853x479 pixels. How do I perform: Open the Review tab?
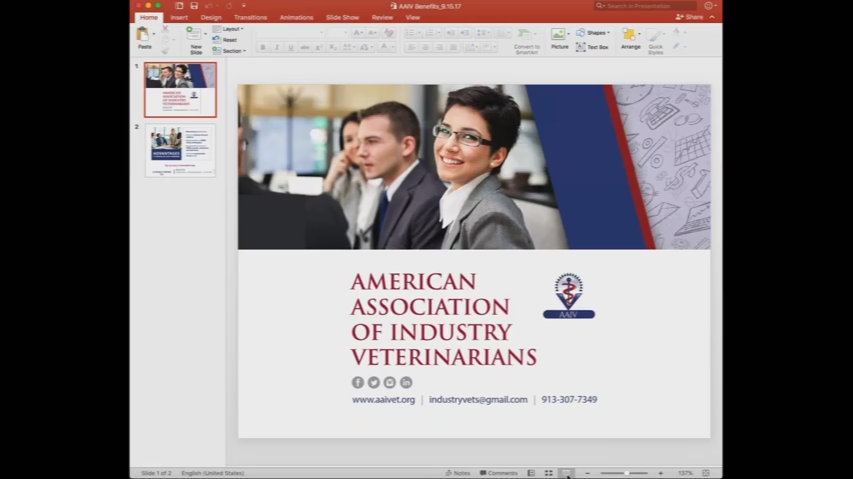pos(382,17)
